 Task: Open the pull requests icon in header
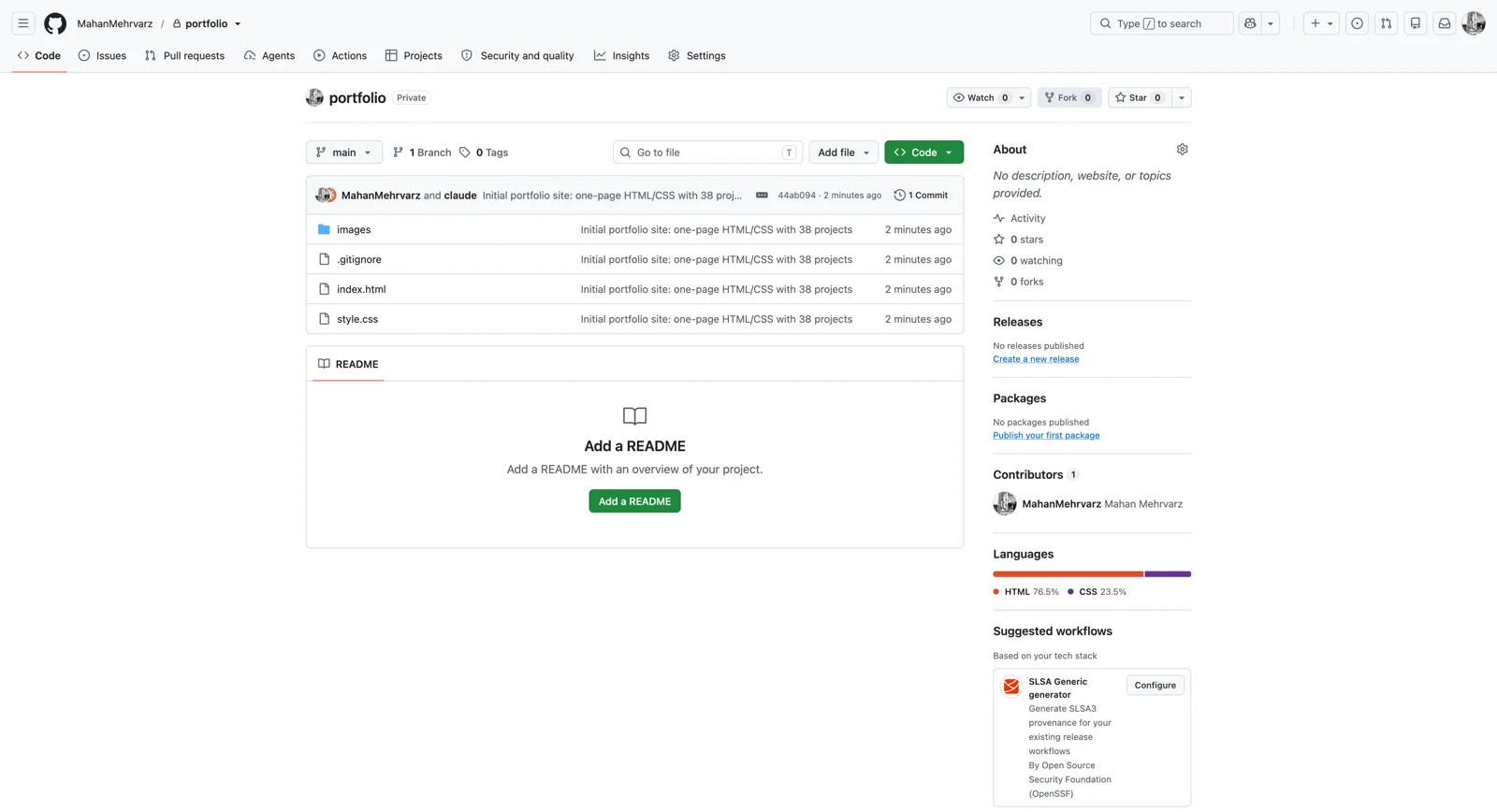1387,23
